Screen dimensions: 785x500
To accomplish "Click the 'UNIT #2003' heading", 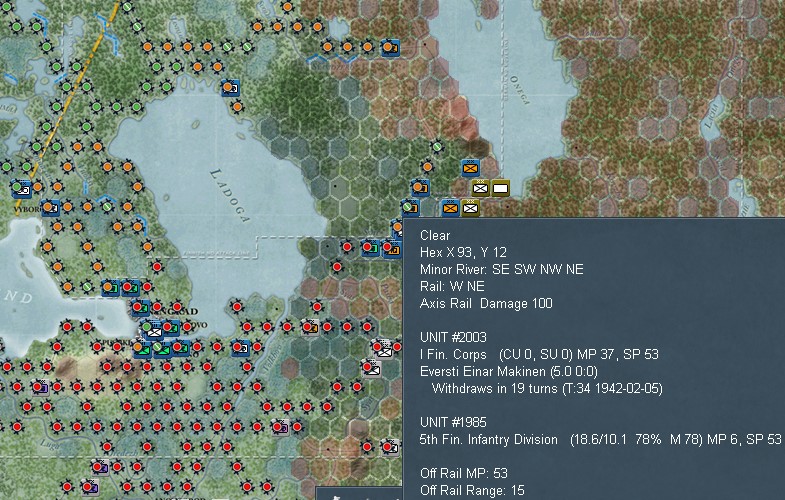I will pyautogui.click(x=453, y=337).
